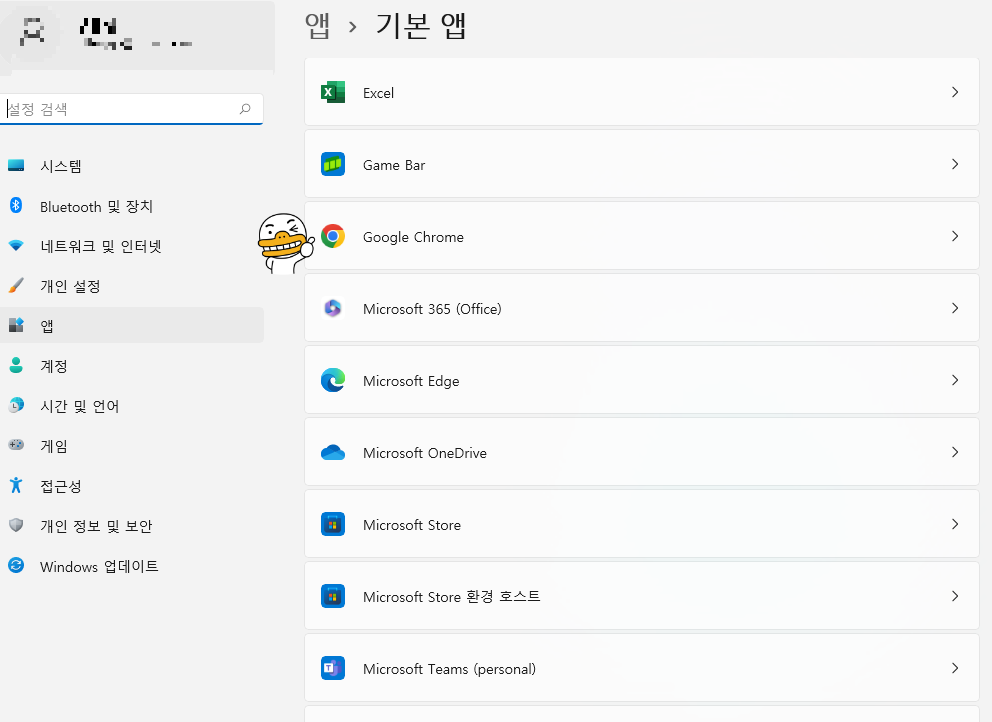Open Microsoft OneDrive default settings
This screenshot has width=992, height=722.
[642, 452]
